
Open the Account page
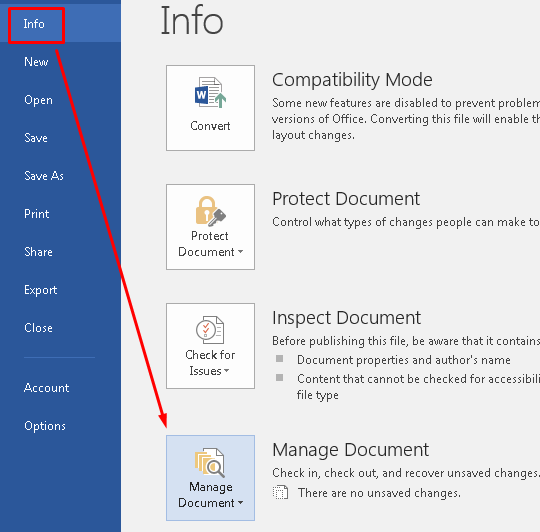[x=46, y=388]
